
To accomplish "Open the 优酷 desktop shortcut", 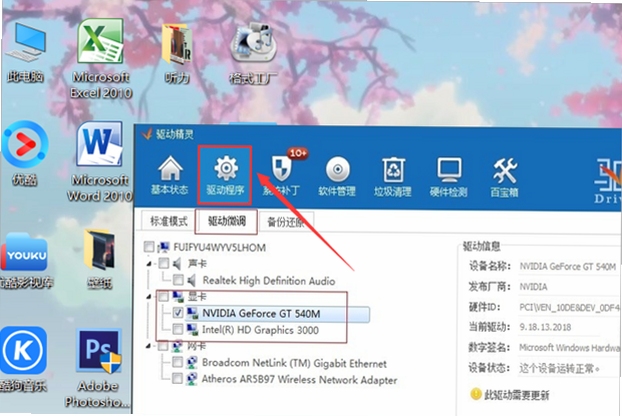I will click(25, 154).
